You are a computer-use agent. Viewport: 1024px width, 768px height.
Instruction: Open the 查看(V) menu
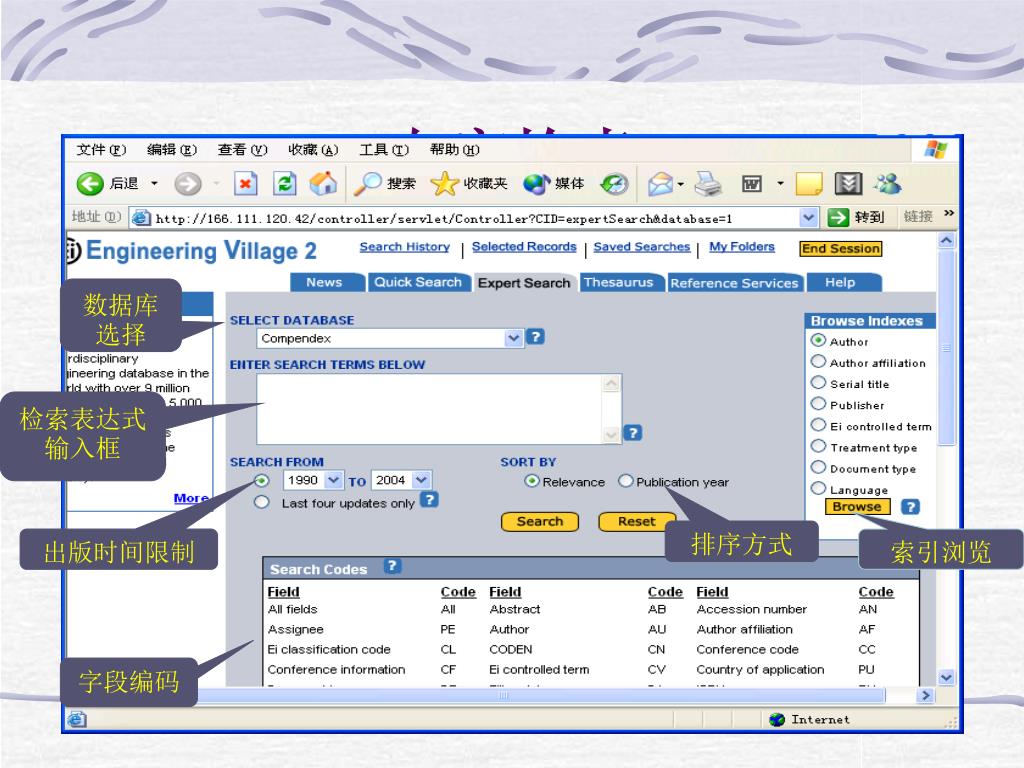coord(242,150)
